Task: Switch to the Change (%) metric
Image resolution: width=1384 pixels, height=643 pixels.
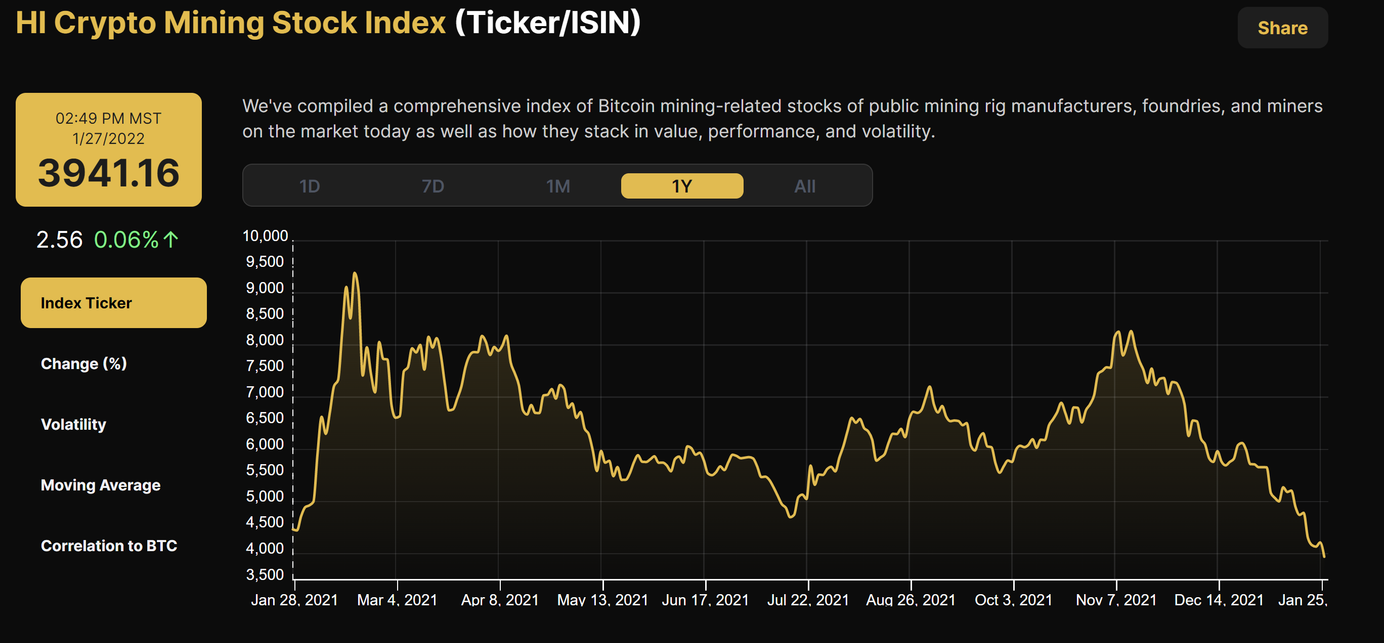Action: tap(83, 363)
